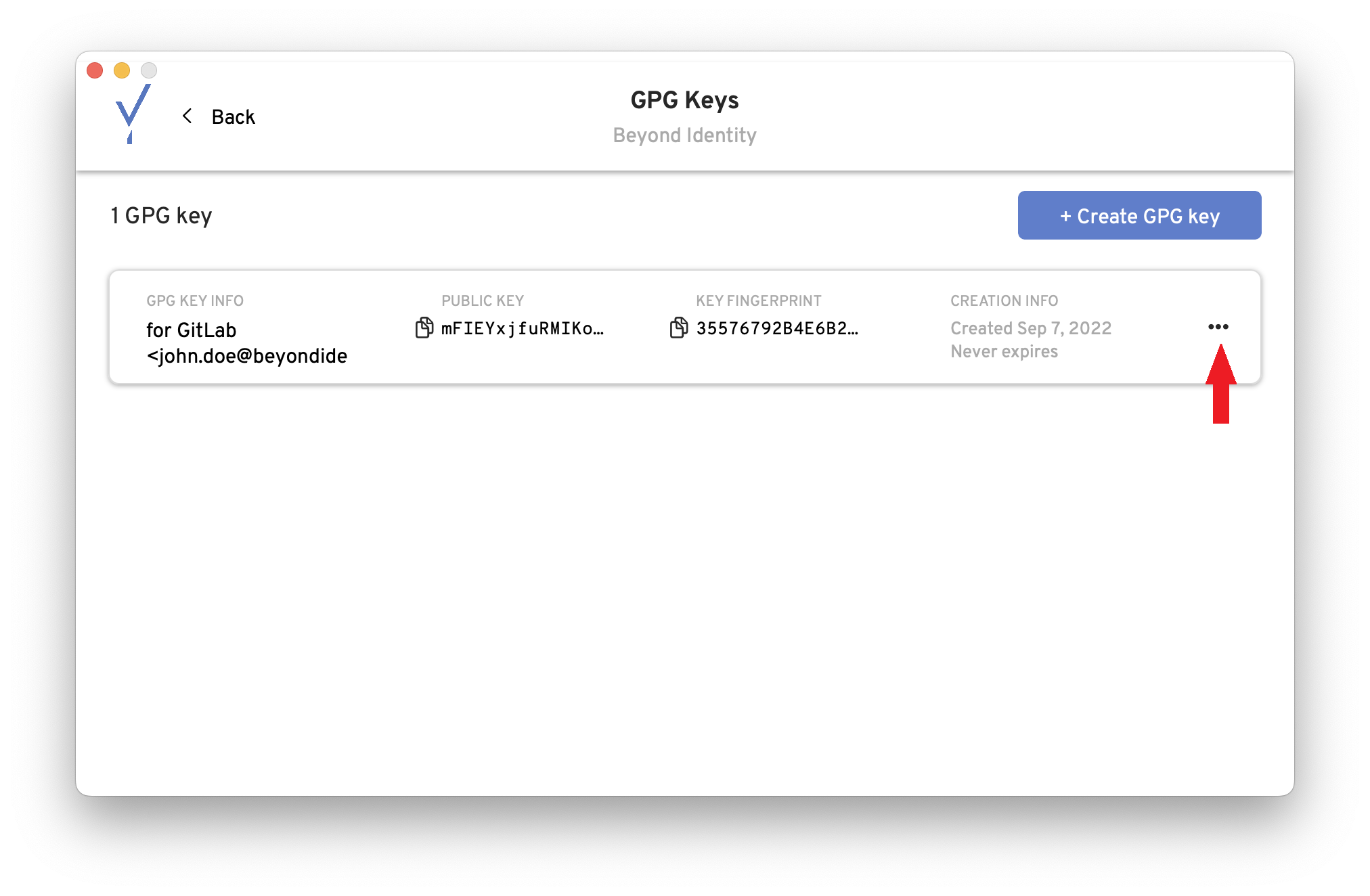This screenshot has height=896, width=1370.
Task: Click the Beyond Identity logo
Action: coord(133,114)
